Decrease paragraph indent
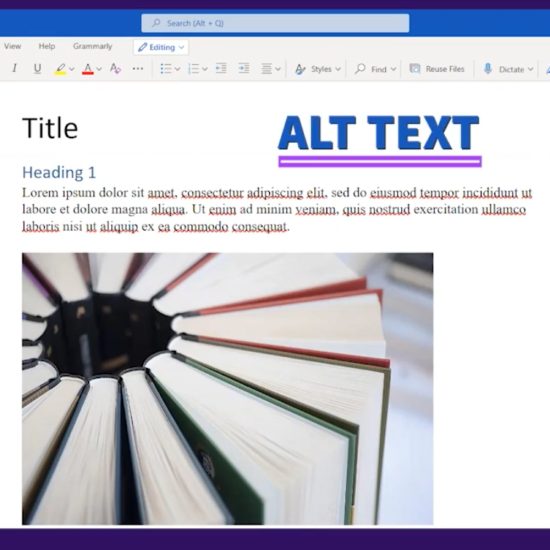 click(221, 68)
